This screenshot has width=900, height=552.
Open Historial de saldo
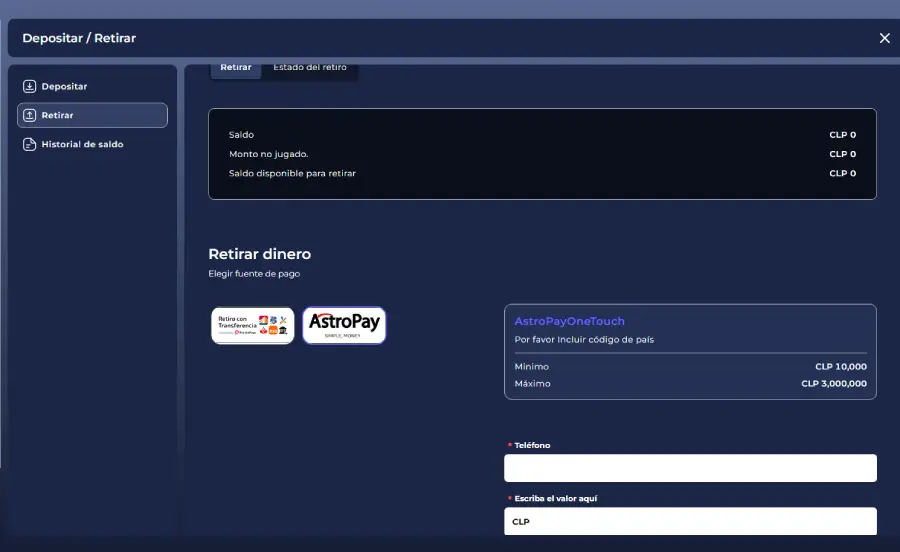(x=92, y=145)
